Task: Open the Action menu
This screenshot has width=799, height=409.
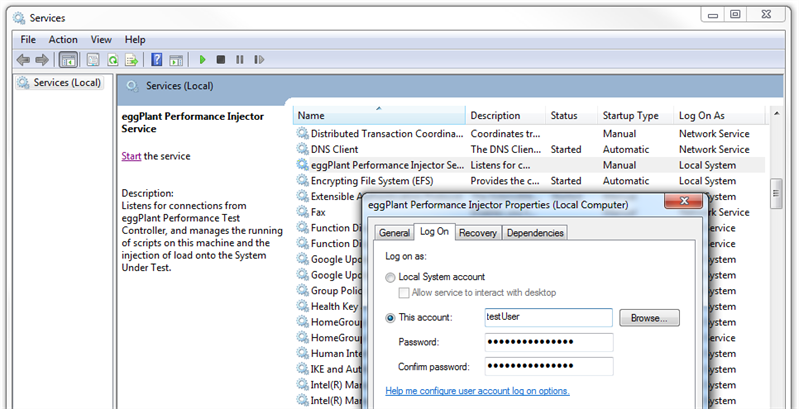Action: click(x=63, y=39)
